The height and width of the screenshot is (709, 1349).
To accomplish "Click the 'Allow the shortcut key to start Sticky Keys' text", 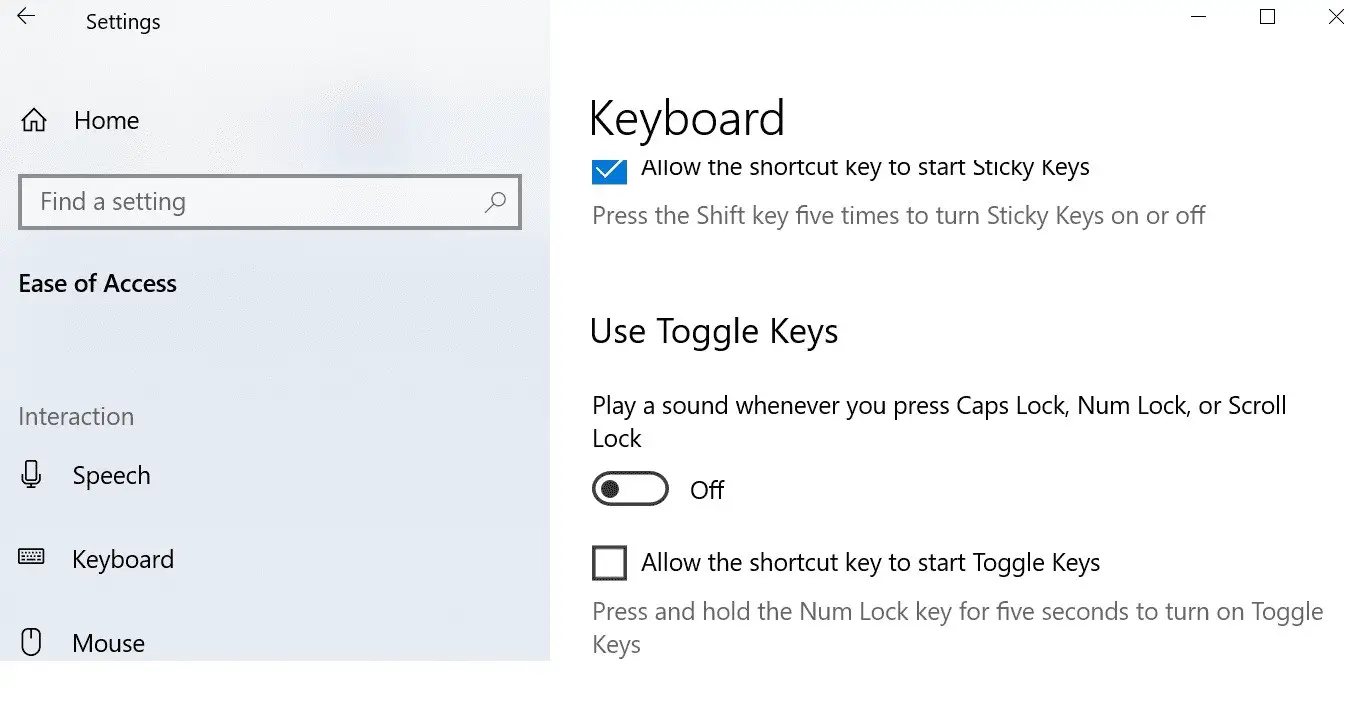I will 865,169.
